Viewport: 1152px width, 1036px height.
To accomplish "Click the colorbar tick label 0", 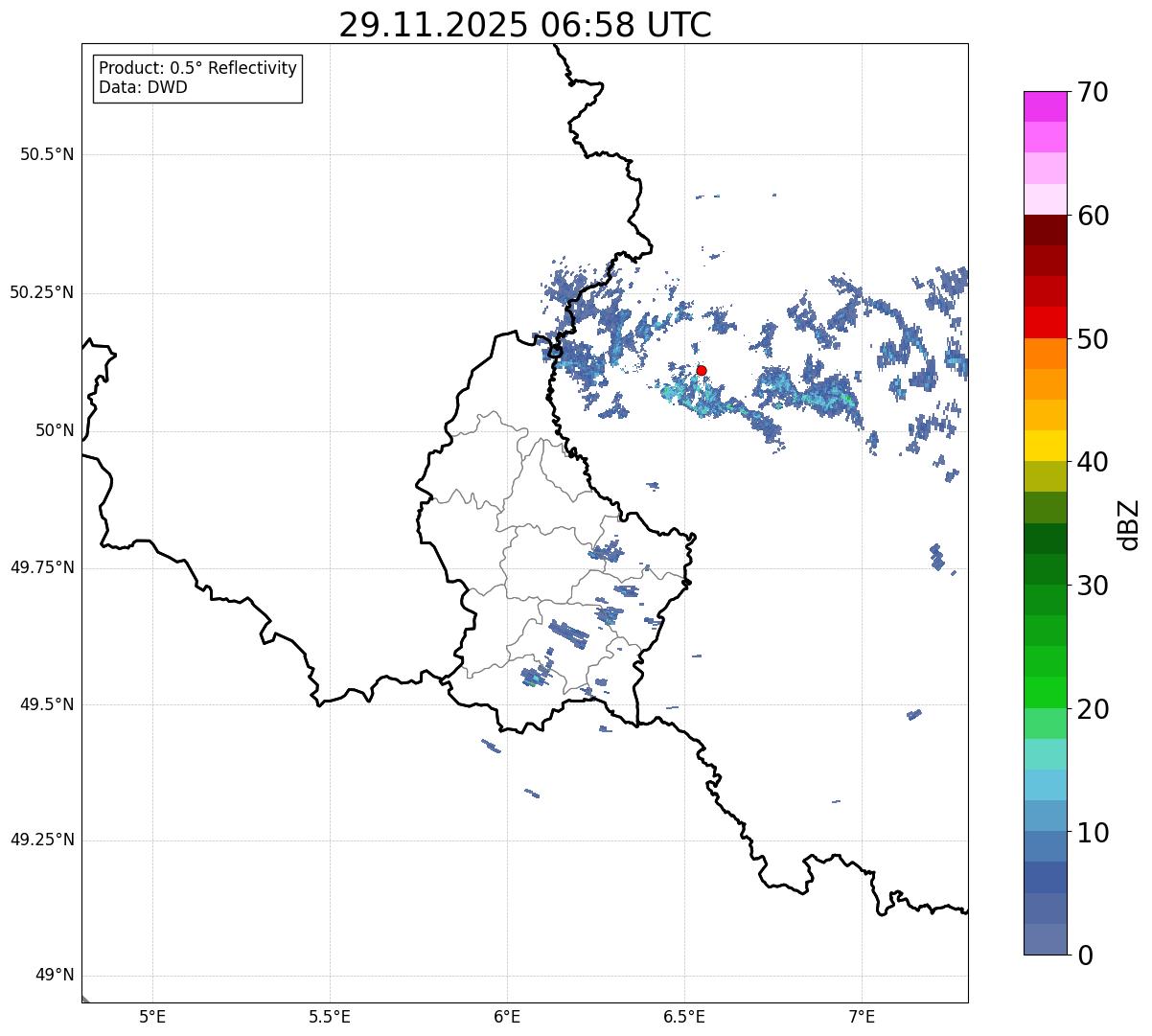I will point(1085,955).
